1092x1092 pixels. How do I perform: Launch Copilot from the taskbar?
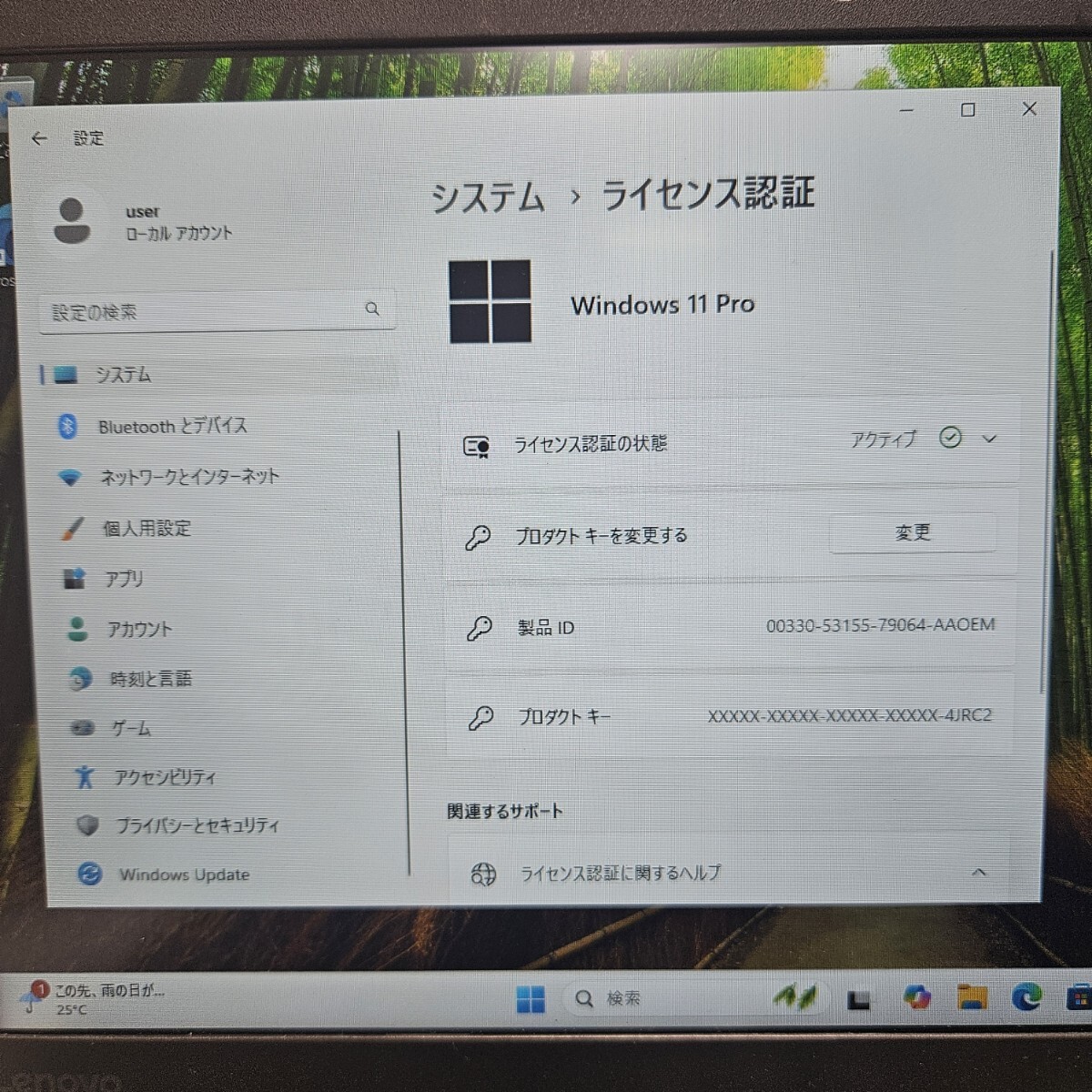click(x=917, y=998)
